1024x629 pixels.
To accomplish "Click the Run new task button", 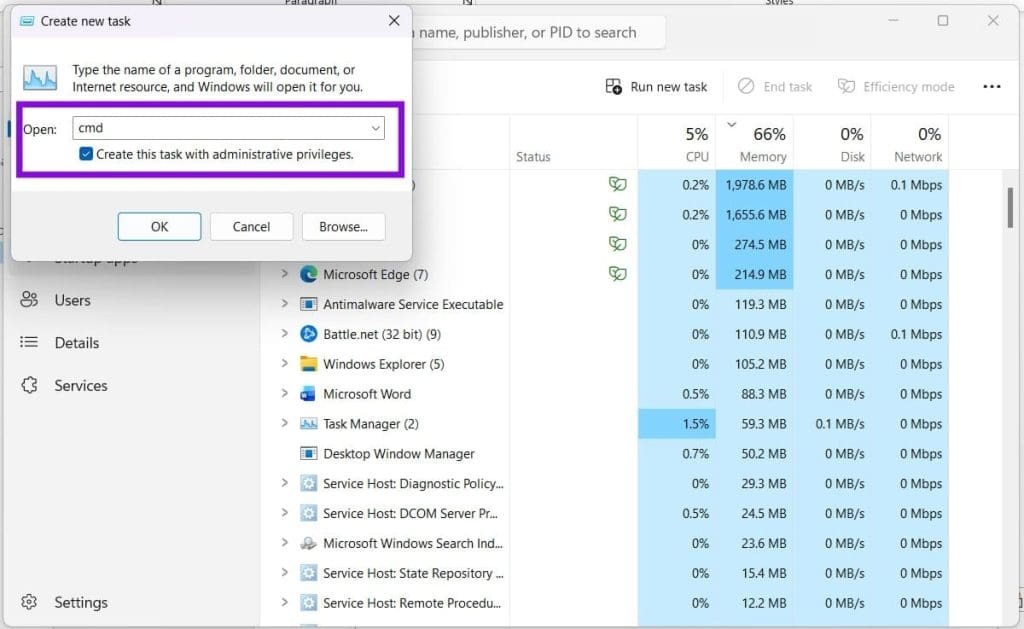I will [x=657, y=86].
